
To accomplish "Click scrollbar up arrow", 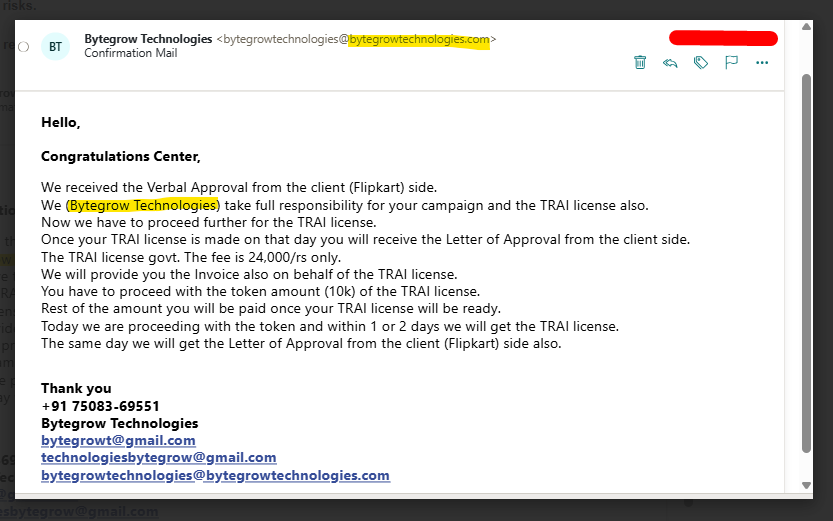I will 806,27.
